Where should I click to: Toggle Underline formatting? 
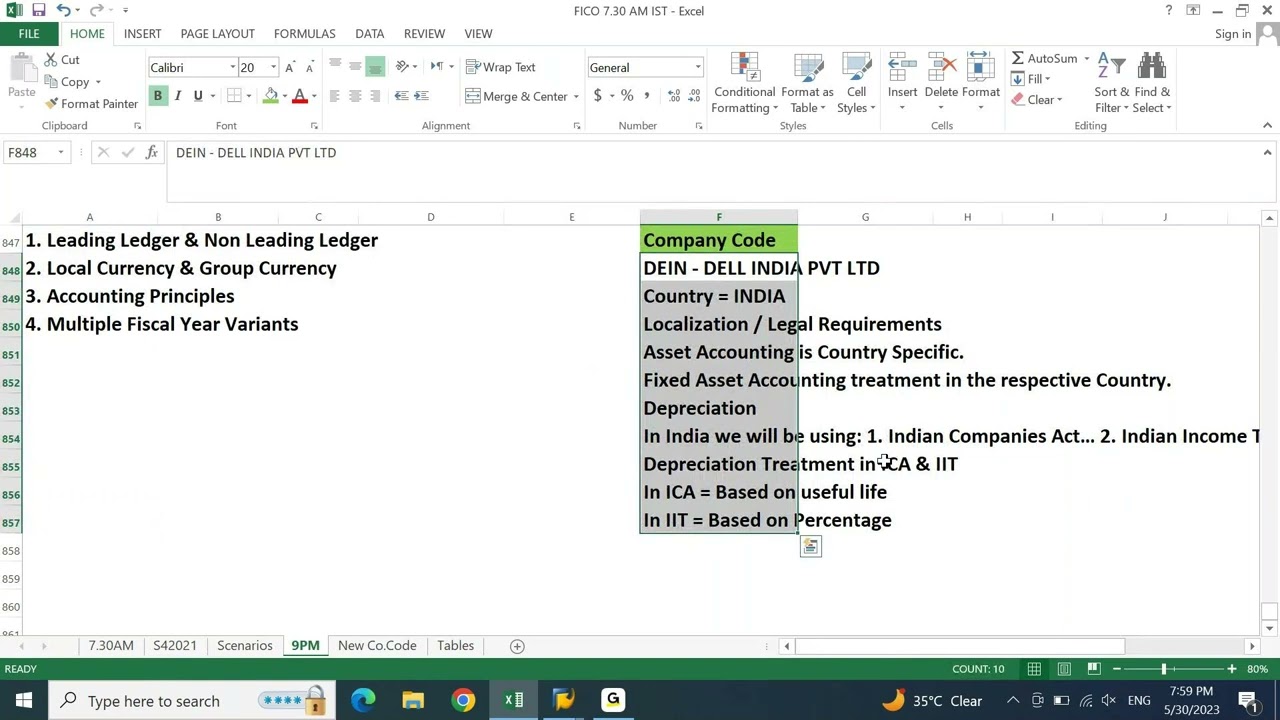click(198, 96)
